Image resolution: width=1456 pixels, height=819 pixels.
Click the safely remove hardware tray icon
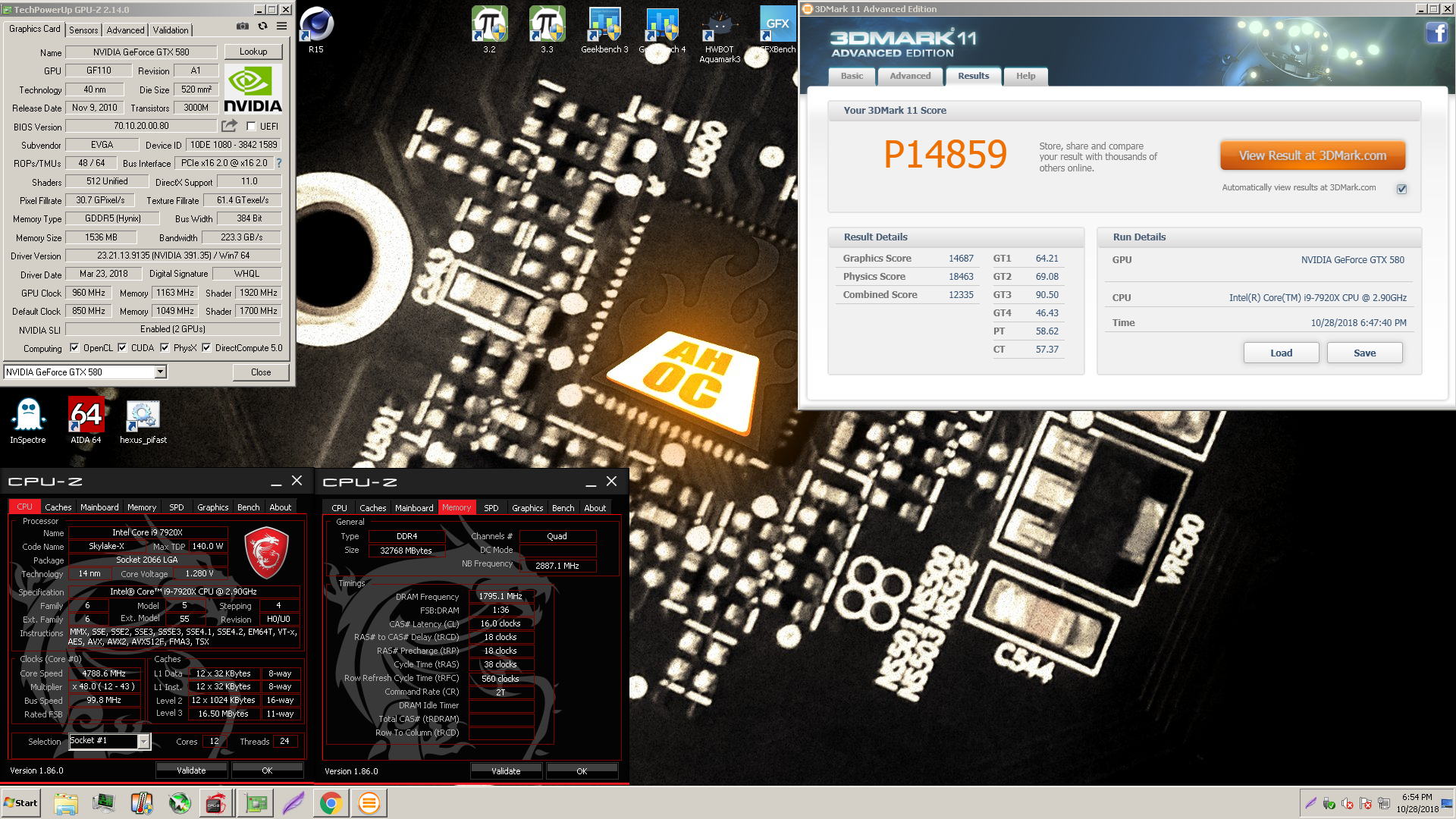(1329, 804)
